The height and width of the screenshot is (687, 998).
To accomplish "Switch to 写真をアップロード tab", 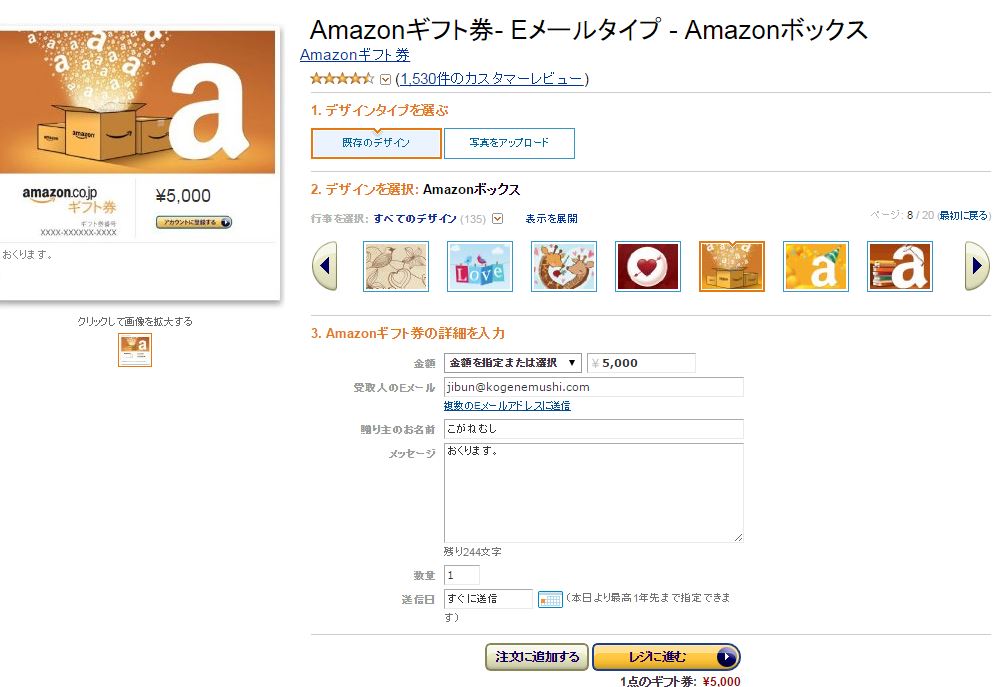I will (x=509, y=143).
